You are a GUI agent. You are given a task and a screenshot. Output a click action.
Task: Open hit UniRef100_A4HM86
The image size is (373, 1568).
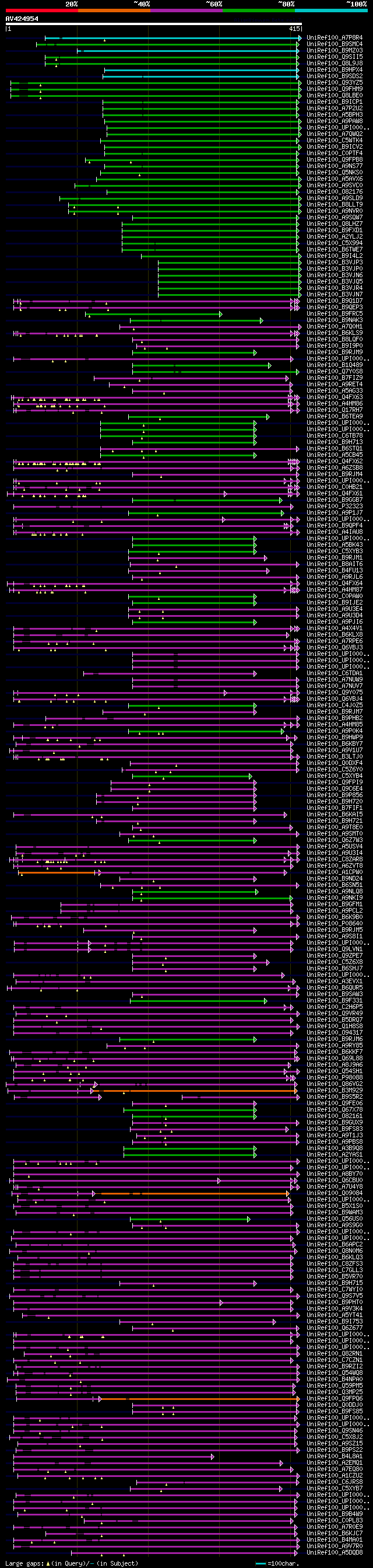point(335,404)
